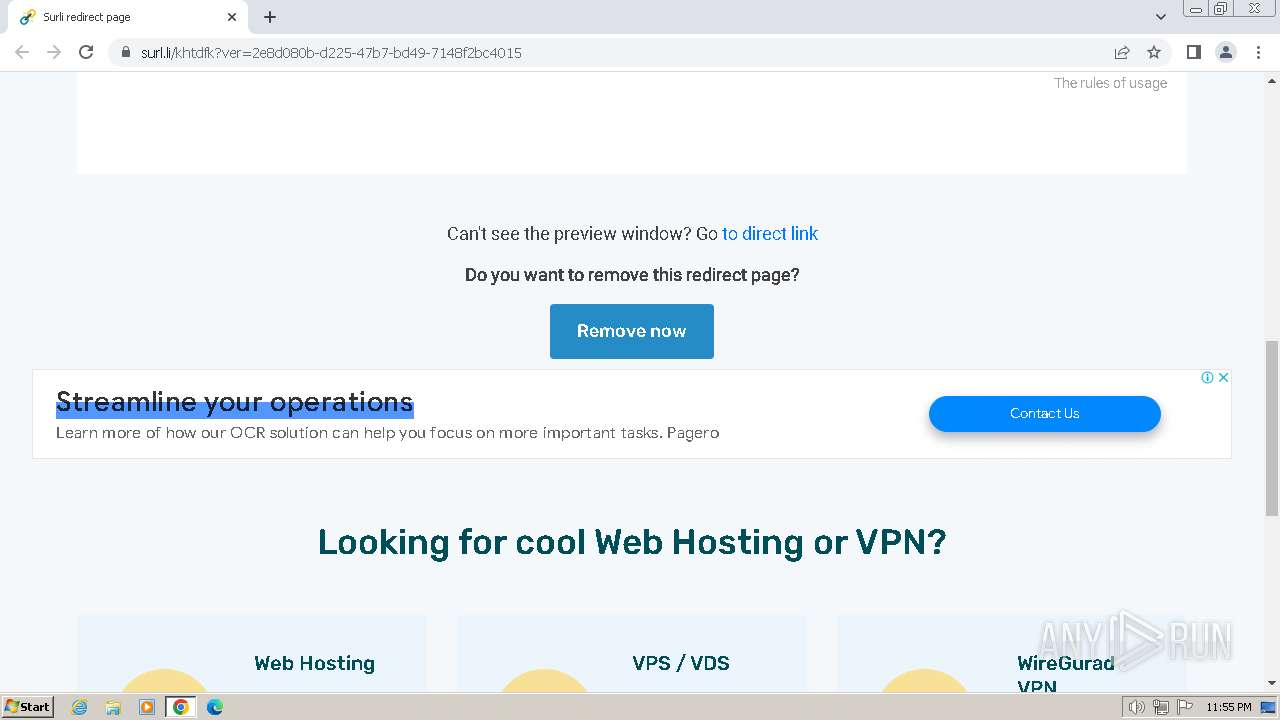Open the Chrome three-dot menu
1280x720 pixels.
coord(1259,52)
